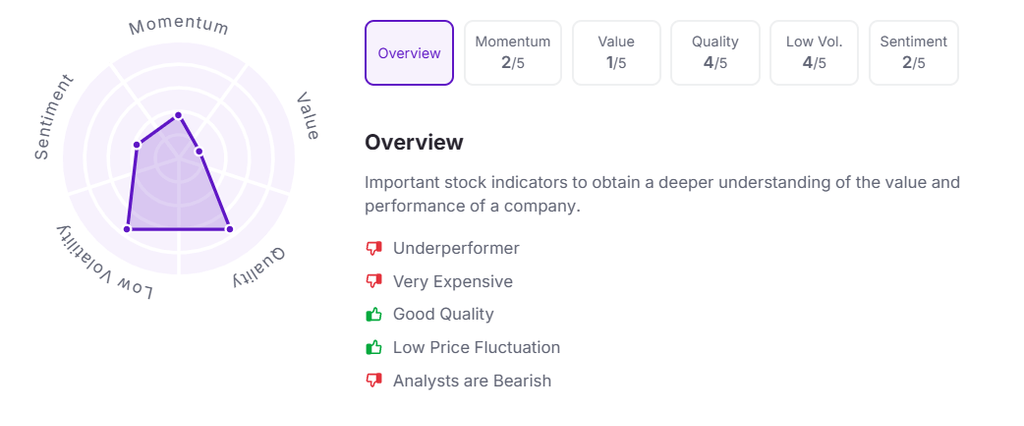Click the thumbs-down icon beside Underperformer
Screen dimensions: 1024x426
pyautogui.click(x=375, y=248)
